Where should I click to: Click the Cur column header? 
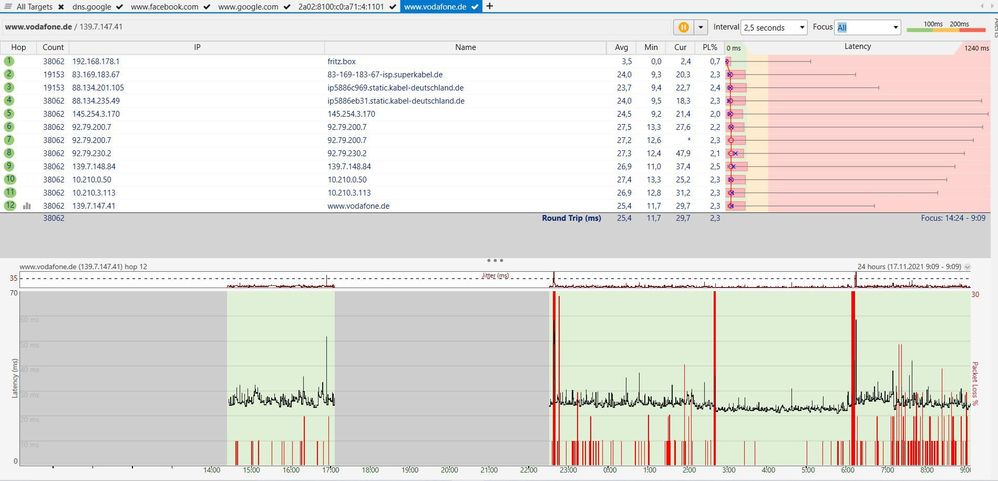(680, 47)
